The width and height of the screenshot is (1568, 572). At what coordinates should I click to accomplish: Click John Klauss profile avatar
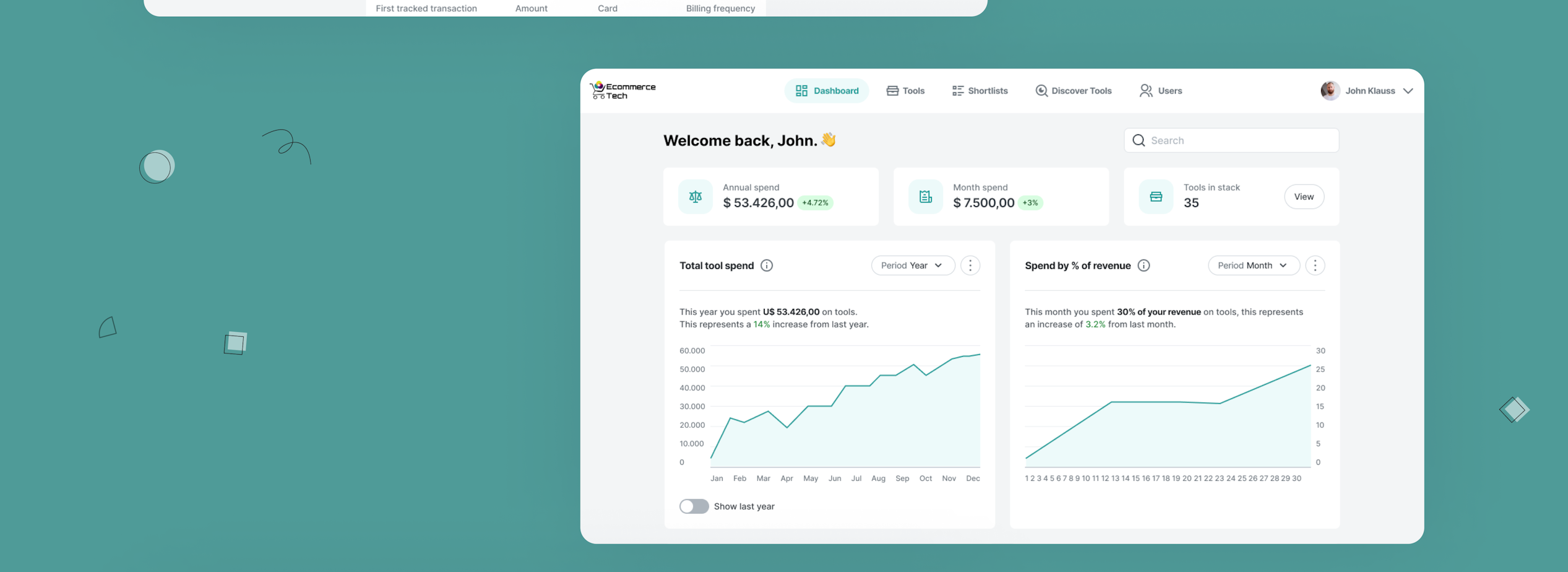click(x=1330, y=91)
